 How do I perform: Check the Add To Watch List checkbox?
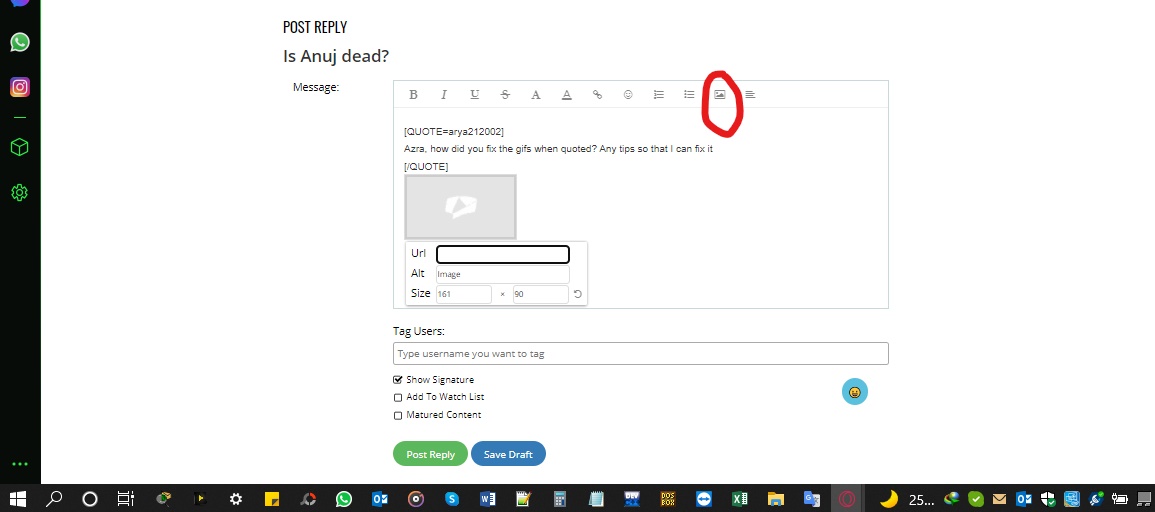click(x=398, y=398)
